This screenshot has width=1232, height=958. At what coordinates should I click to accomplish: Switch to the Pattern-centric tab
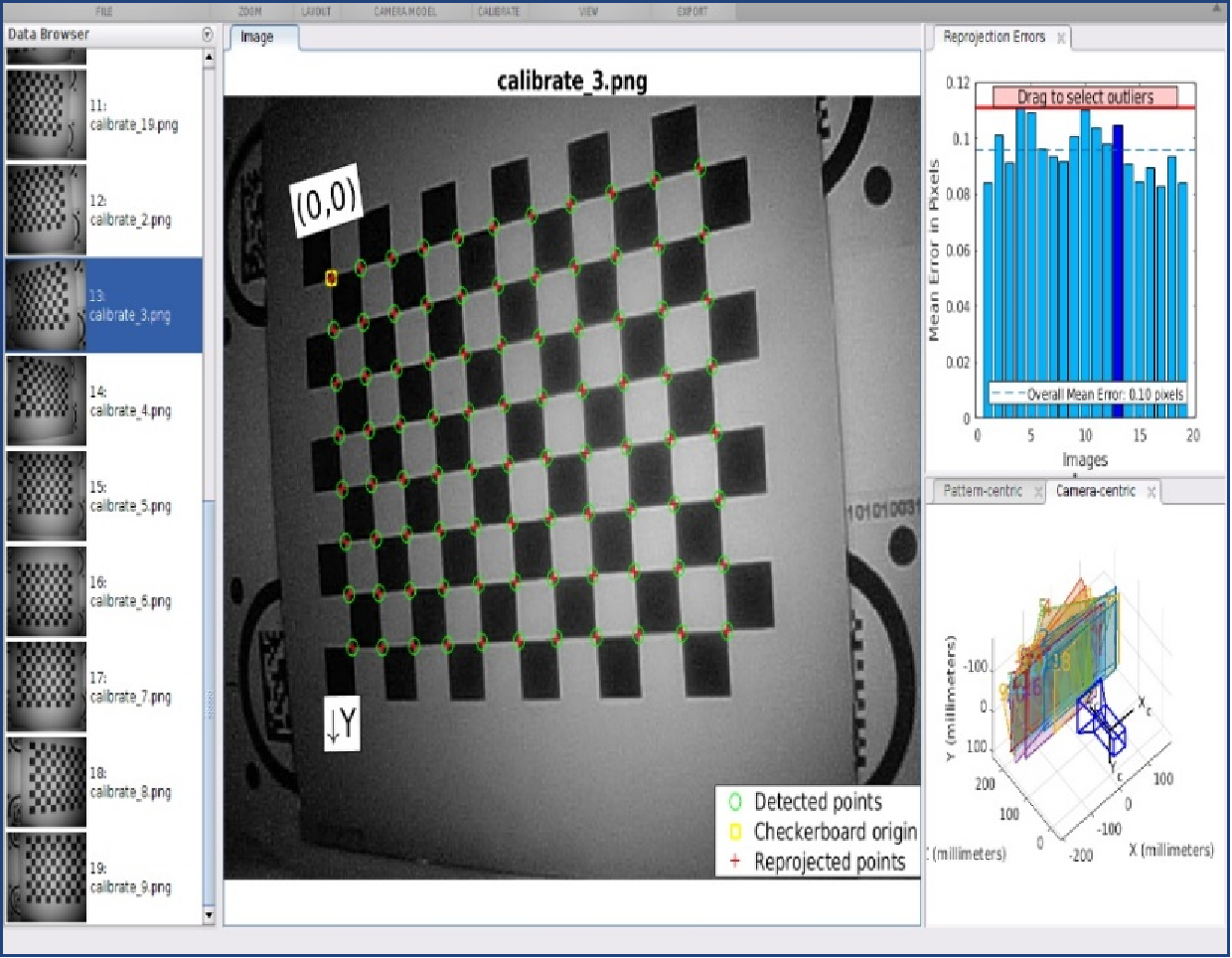click(982, 491)
